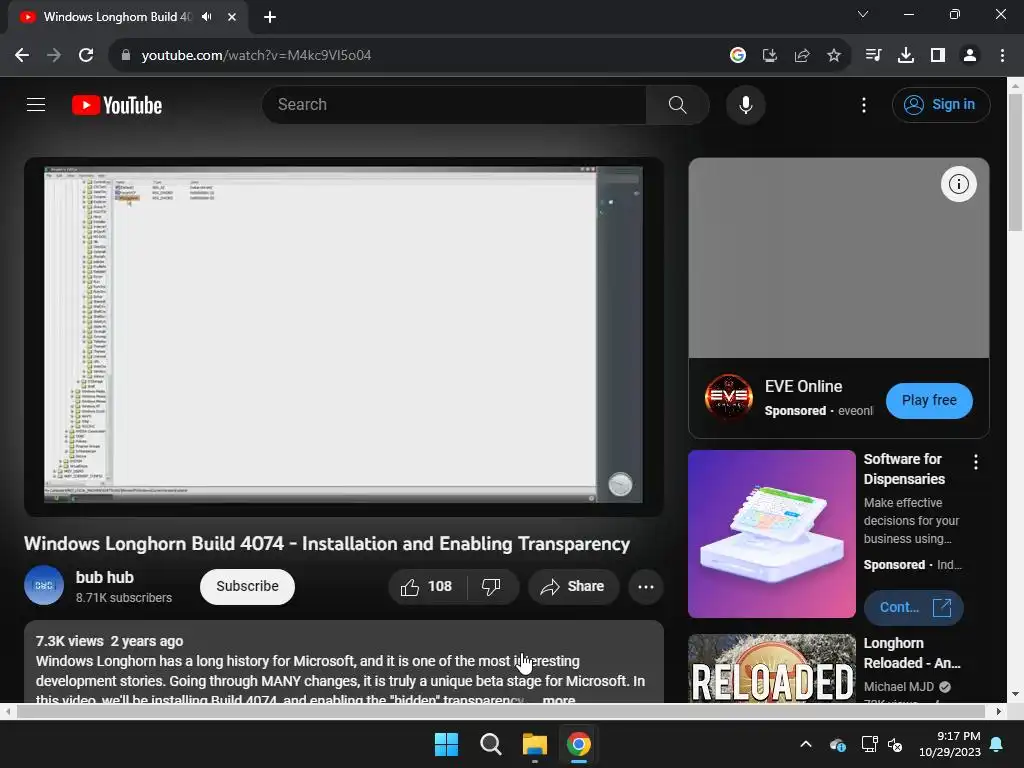Open the EVE Online advertiser logo

(728, 397)
